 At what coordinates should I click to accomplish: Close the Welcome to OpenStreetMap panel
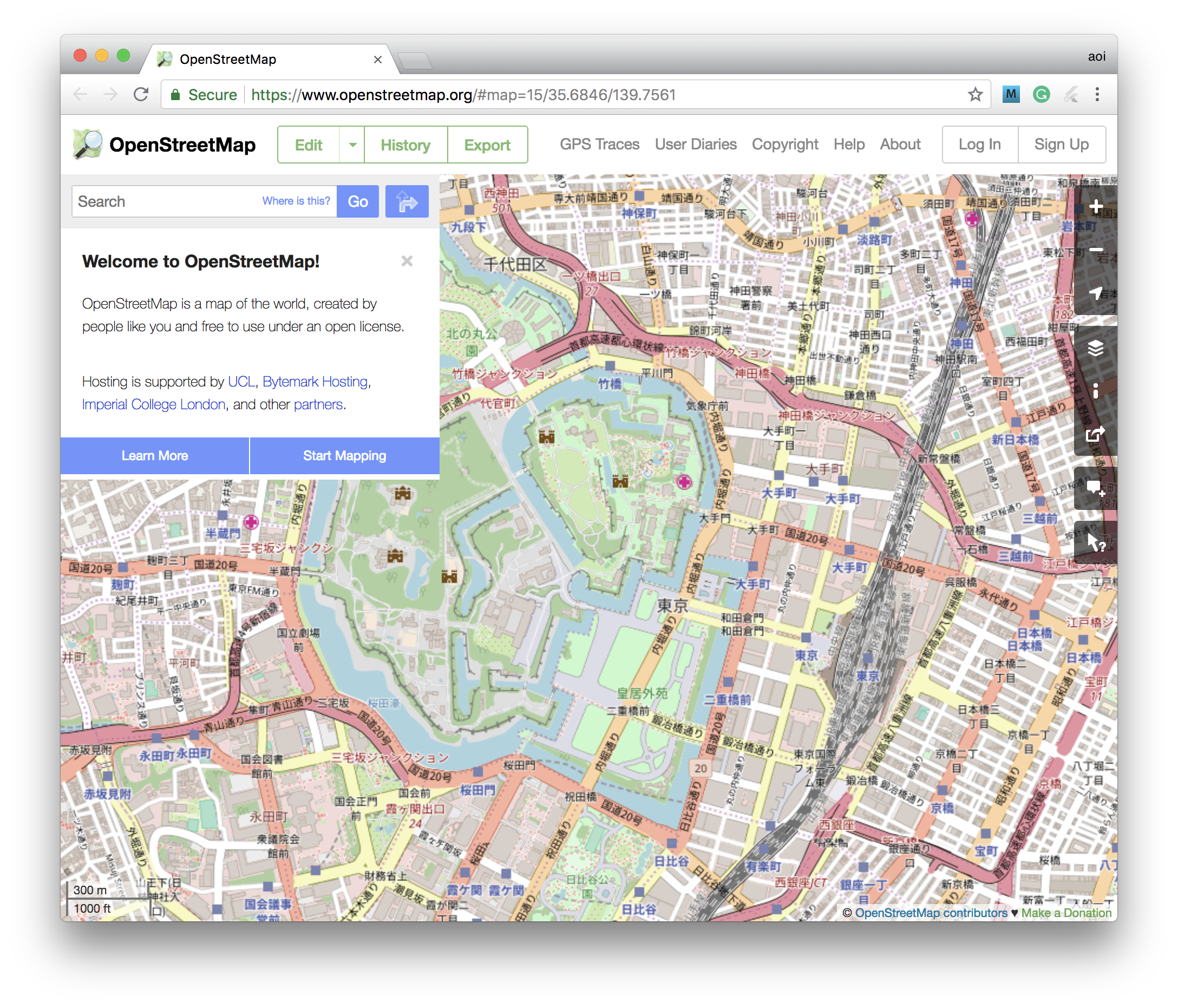(x=407, y=261)
